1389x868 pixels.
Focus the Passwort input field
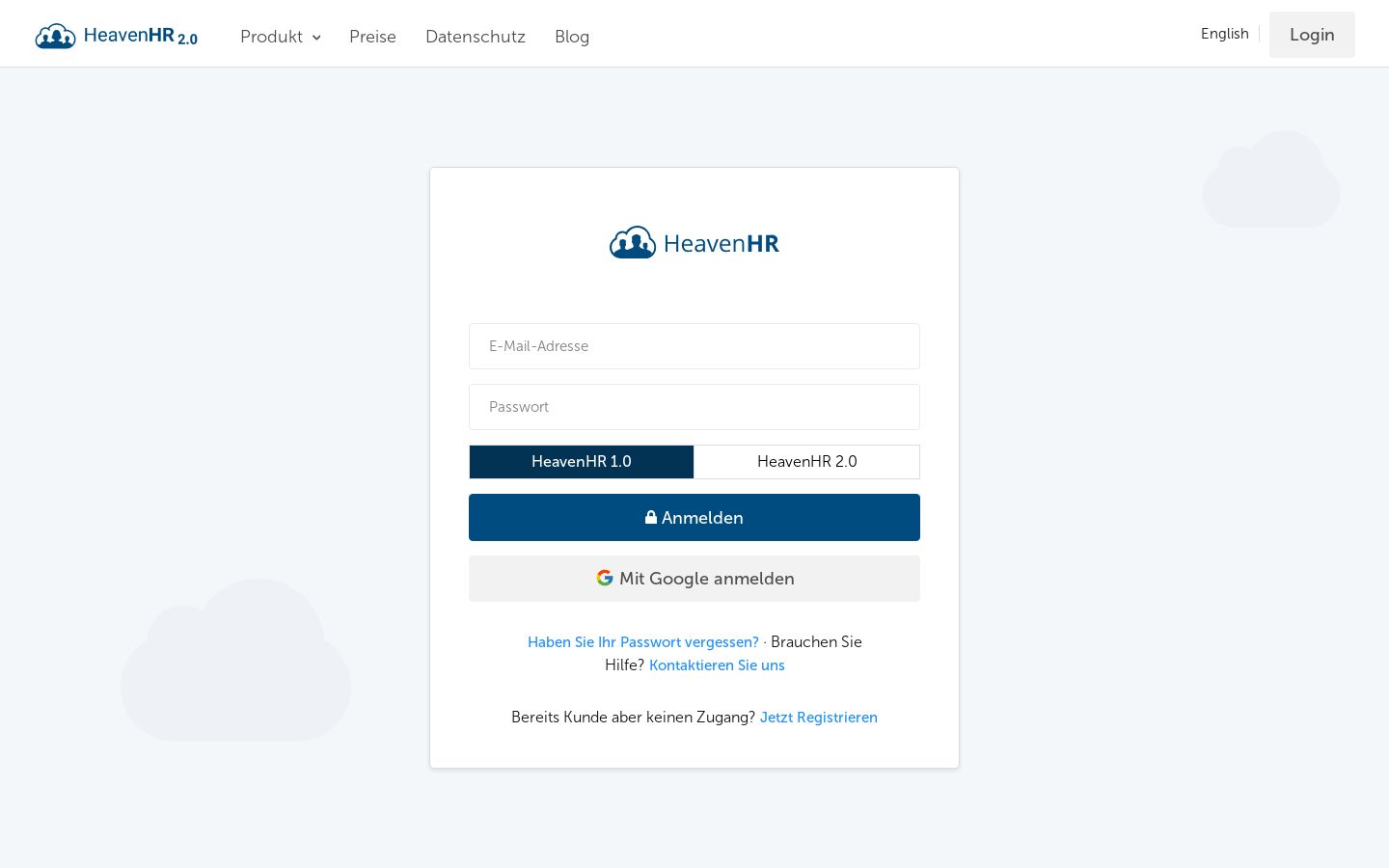click(694, 407)
